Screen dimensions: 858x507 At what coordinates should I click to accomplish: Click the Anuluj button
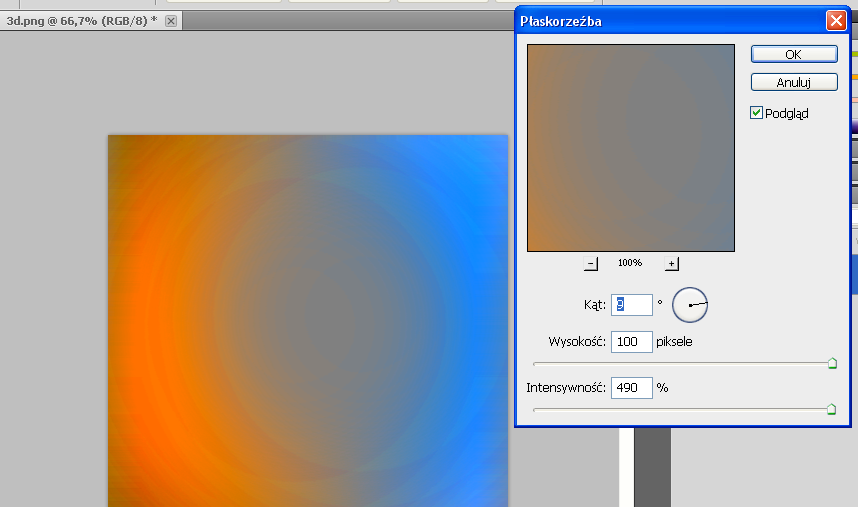[794, 82]
